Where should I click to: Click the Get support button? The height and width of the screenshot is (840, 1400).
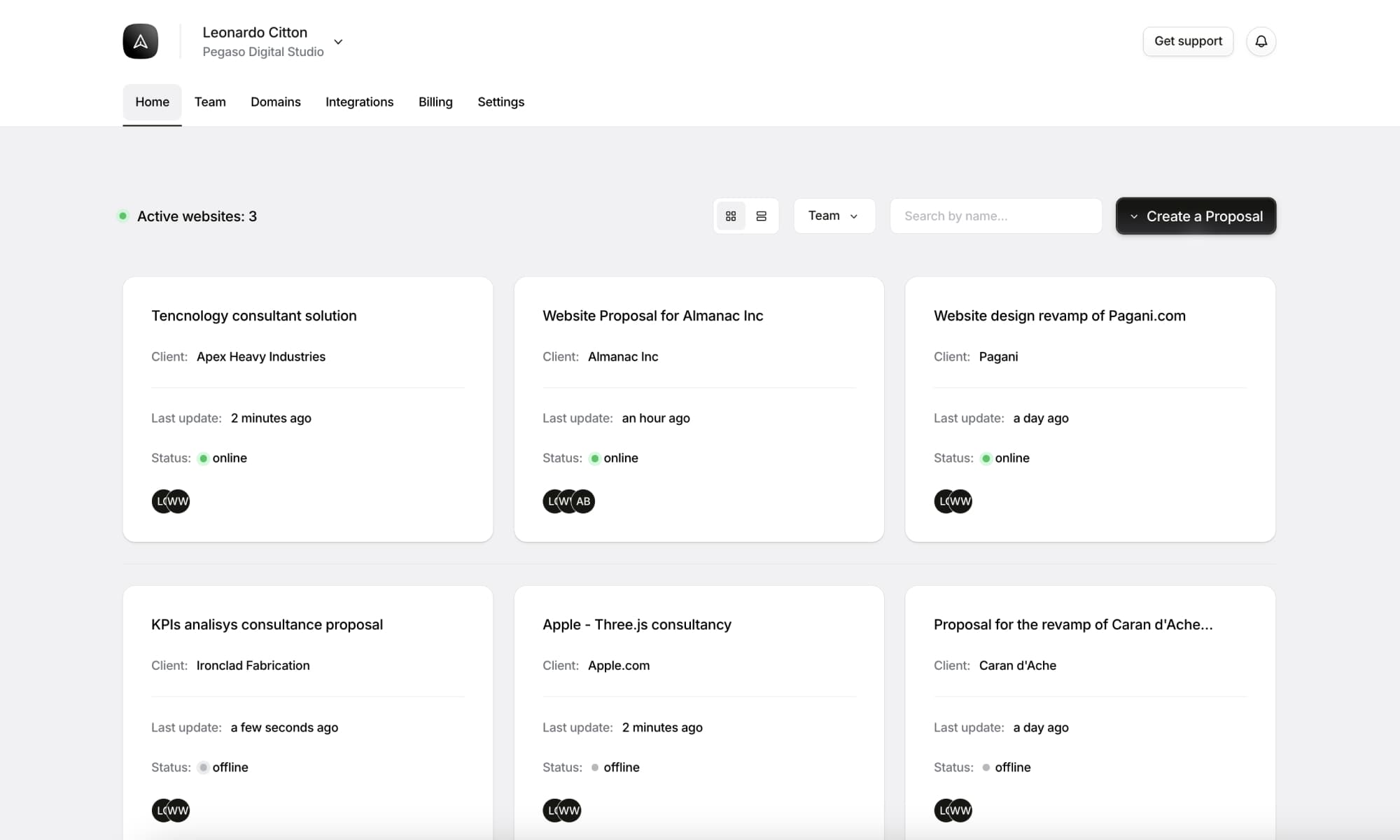click(1188, 41)
